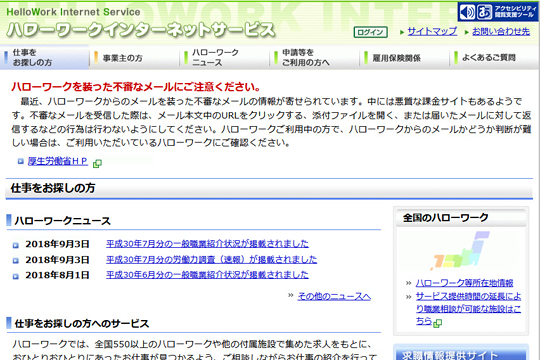The width and height of the screenshot is (540, 360).
Task: Select the よくあるご質問 navigation tab
Action: [494, 58]
